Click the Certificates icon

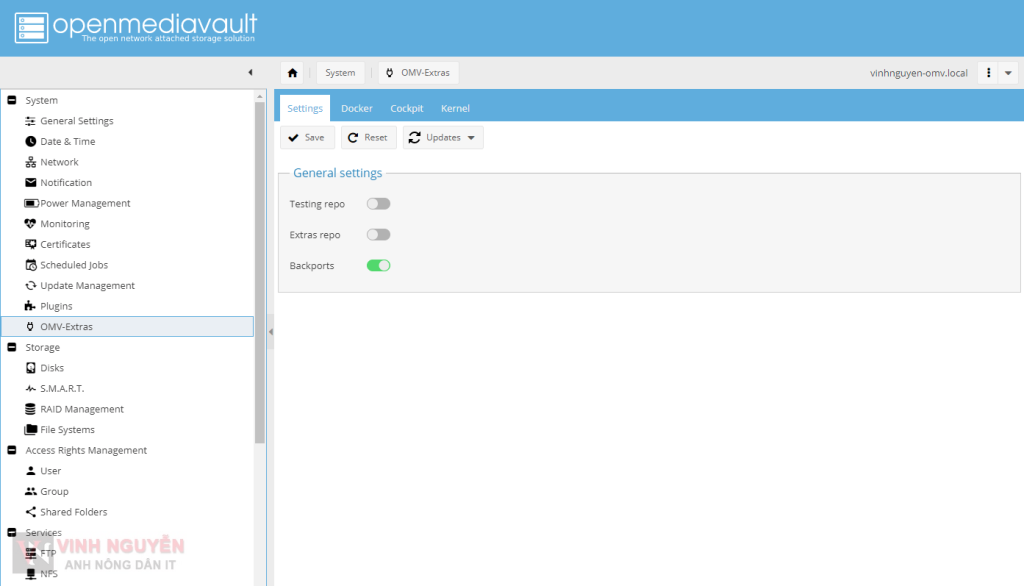coord(30,244)
